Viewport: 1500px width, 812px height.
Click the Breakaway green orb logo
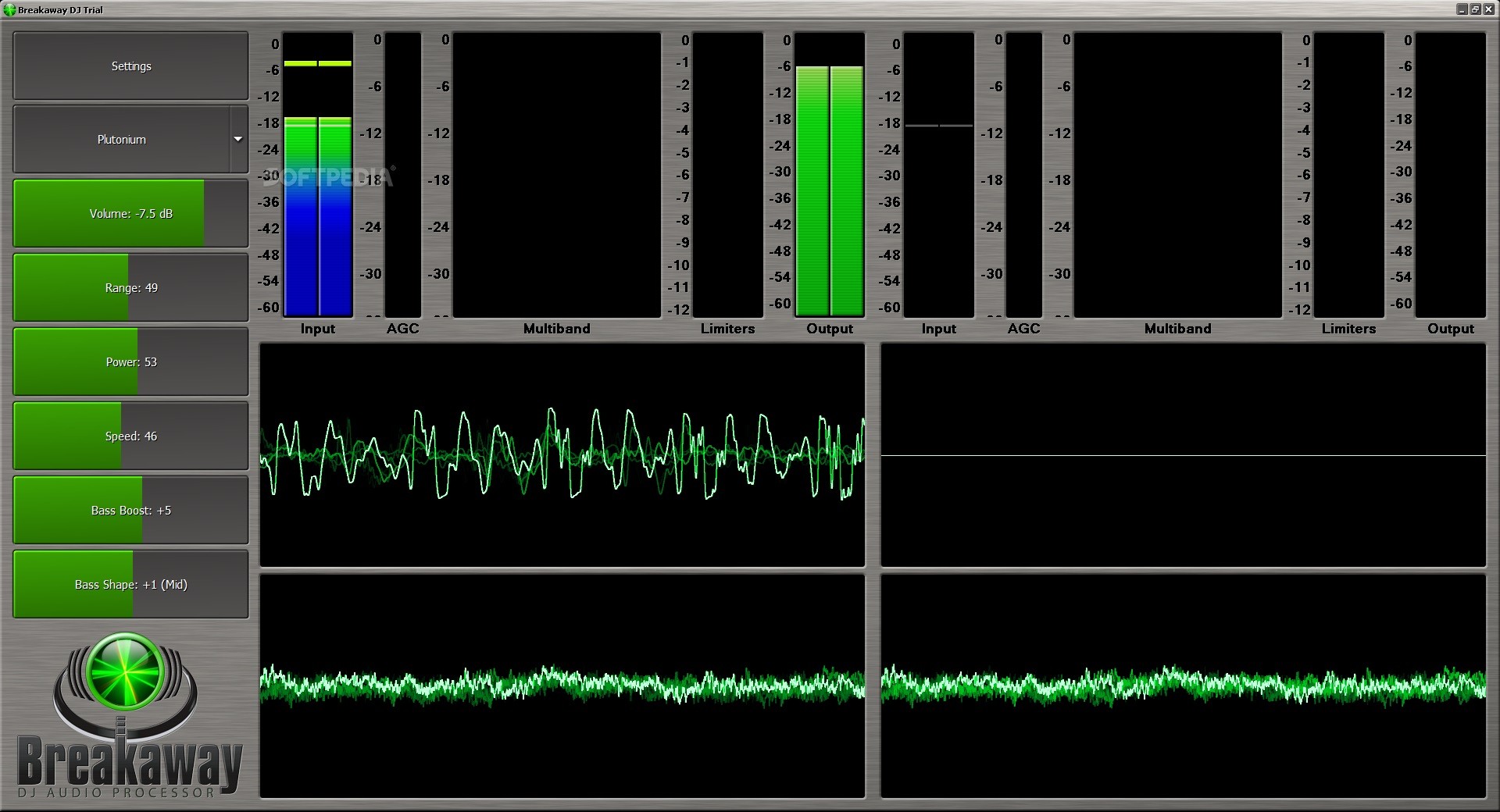[x=125, y=671]
